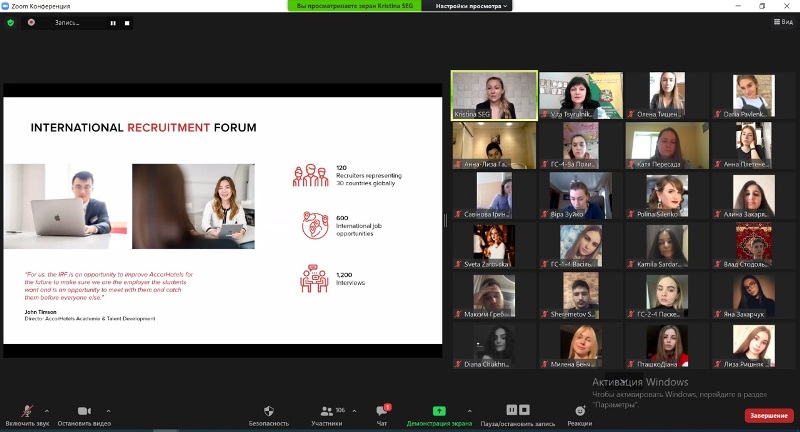Select Kristina SEG's highlighted video tile
The image size is (800, 432).
point(494,95)
